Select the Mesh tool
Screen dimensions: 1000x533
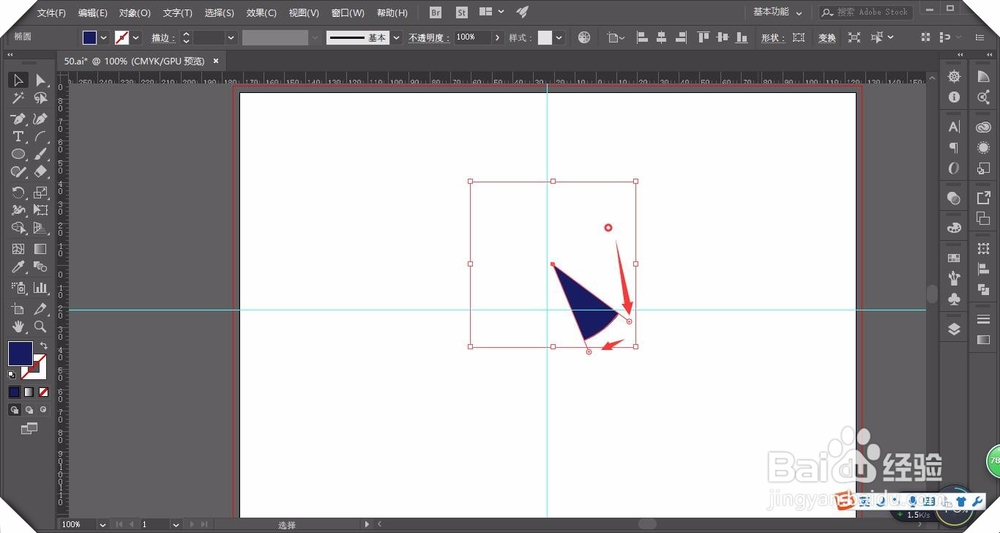click(x=18, y=249)
